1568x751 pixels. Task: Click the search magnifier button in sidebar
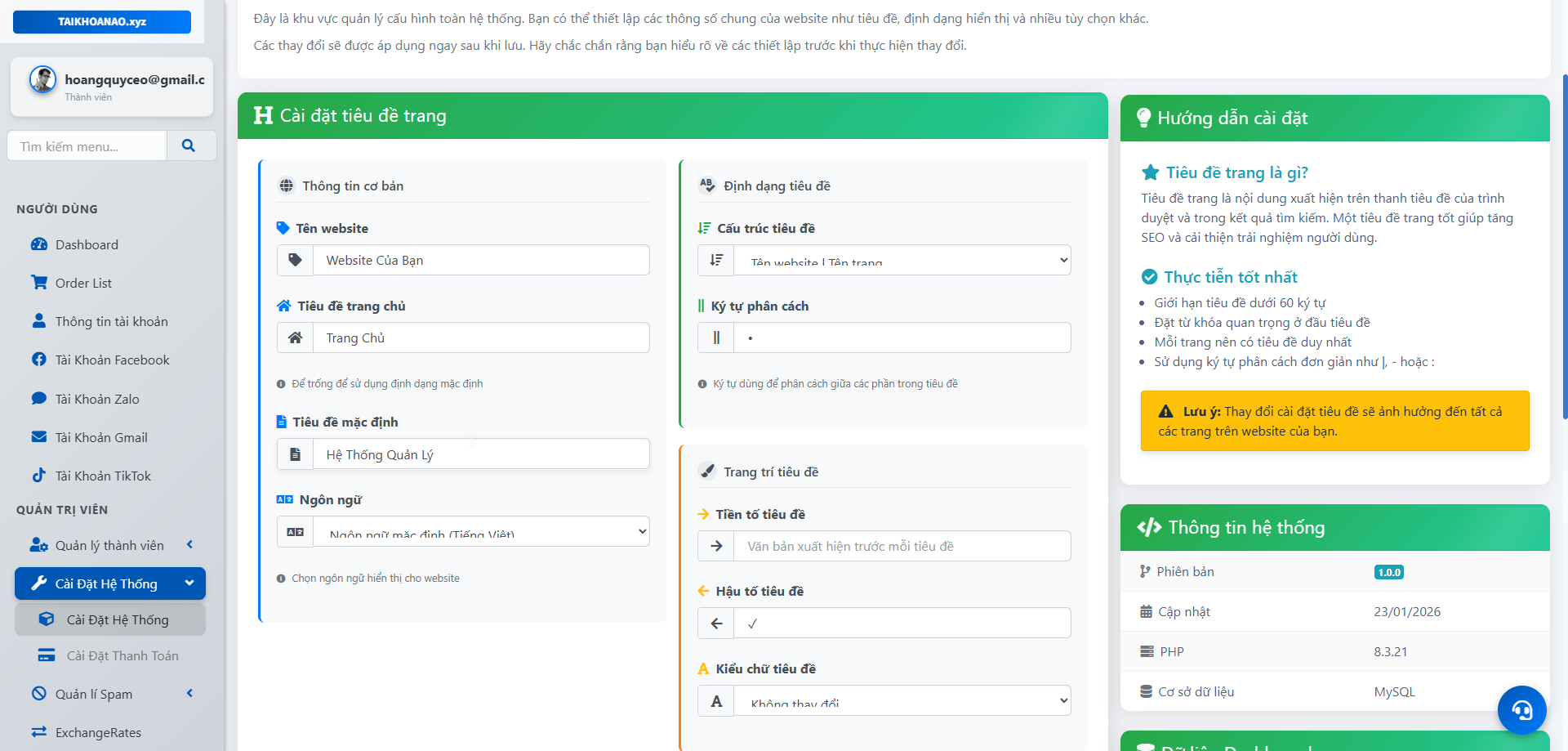[189, 146]
